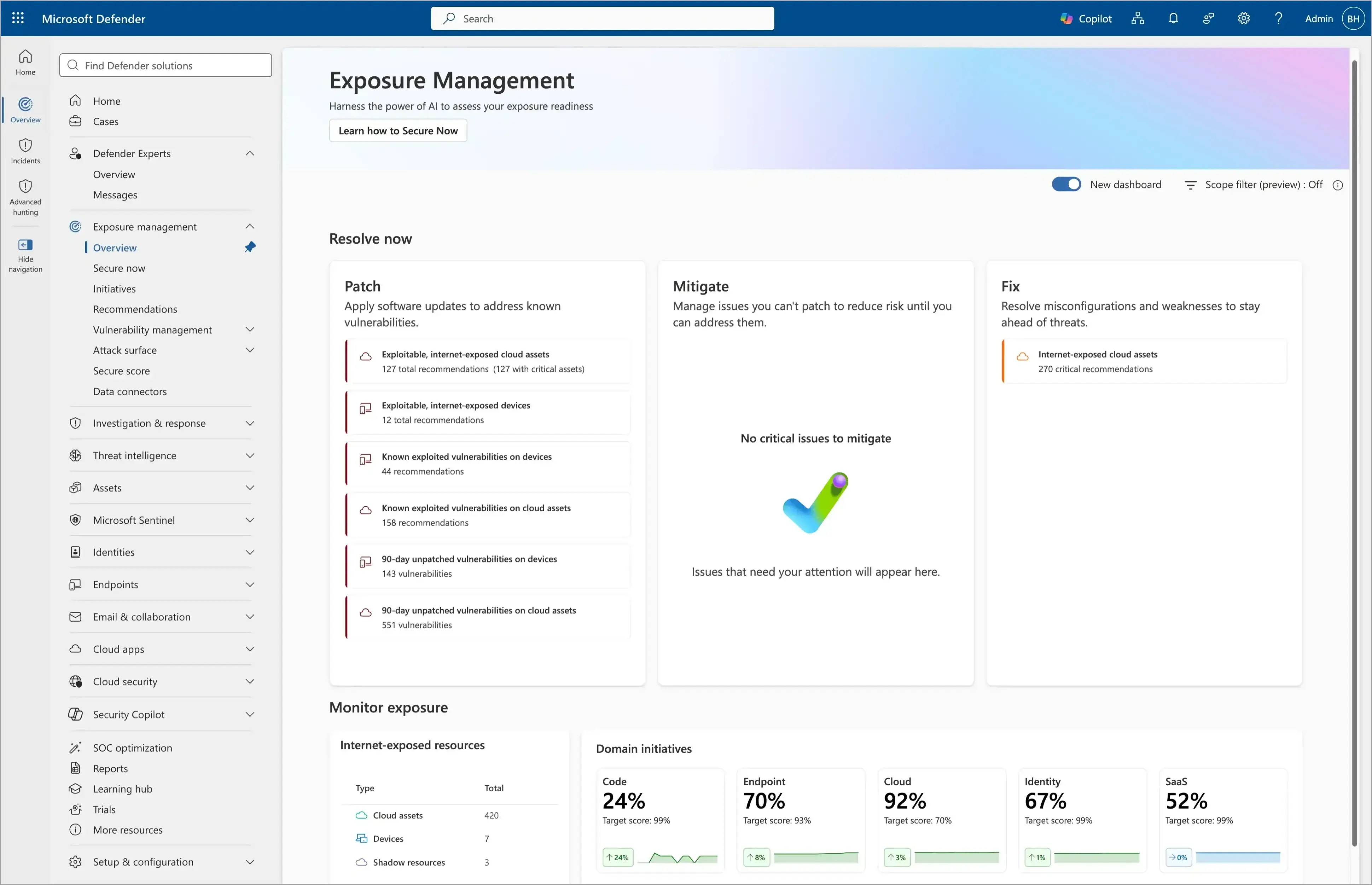The image size is (1372, 885).
Task: Unpin Overview using the pin icon
Action: (x=250, y=247)
